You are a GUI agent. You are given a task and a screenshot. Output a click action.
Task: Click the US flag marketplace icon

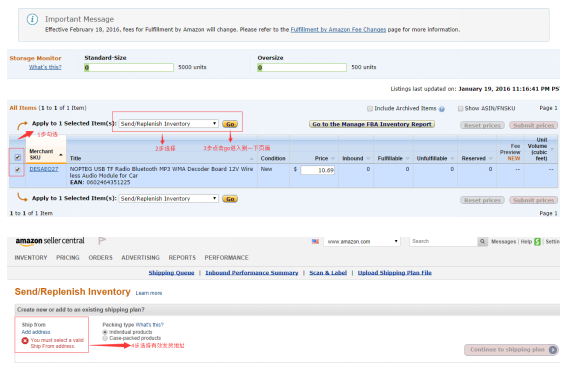315,242
